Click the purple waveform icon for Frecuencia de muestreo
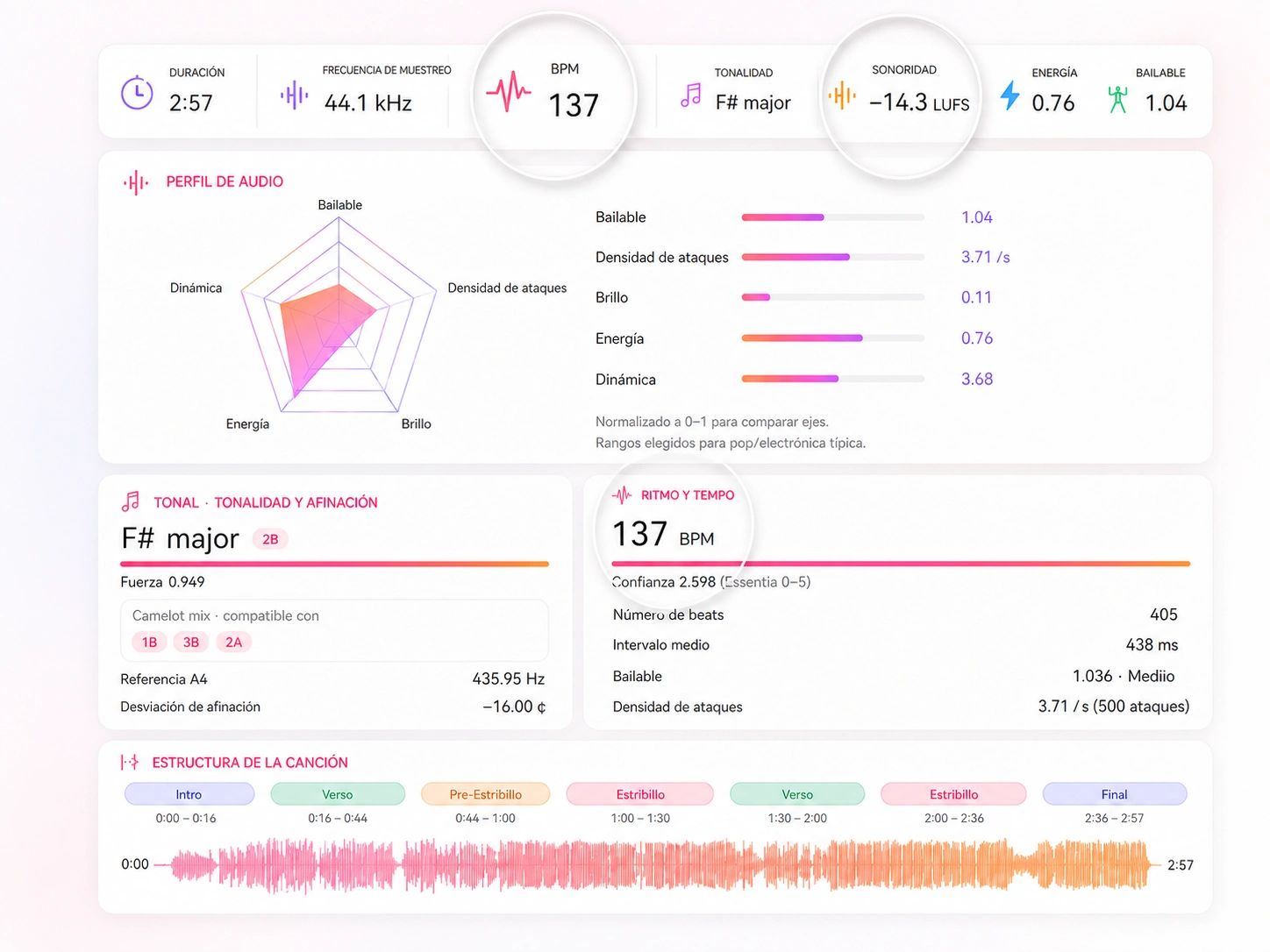 tap(295, 95)
